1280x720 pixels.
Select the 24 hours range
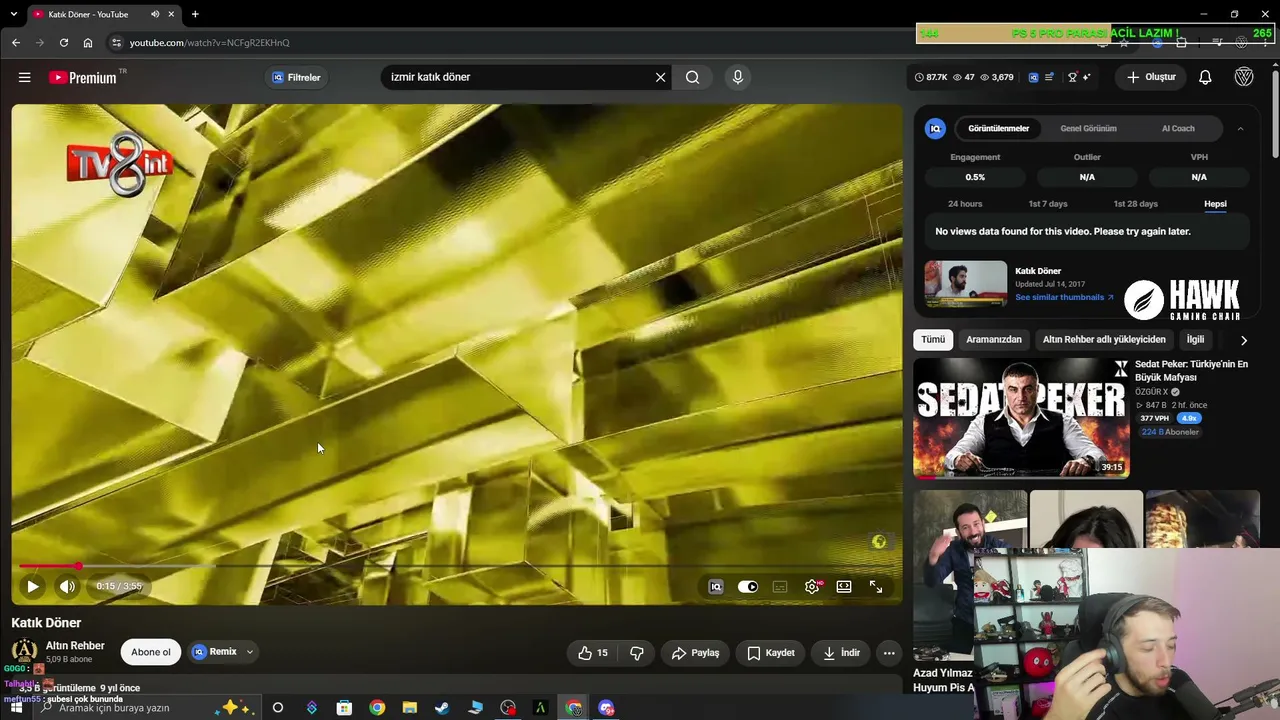(965, 204)
